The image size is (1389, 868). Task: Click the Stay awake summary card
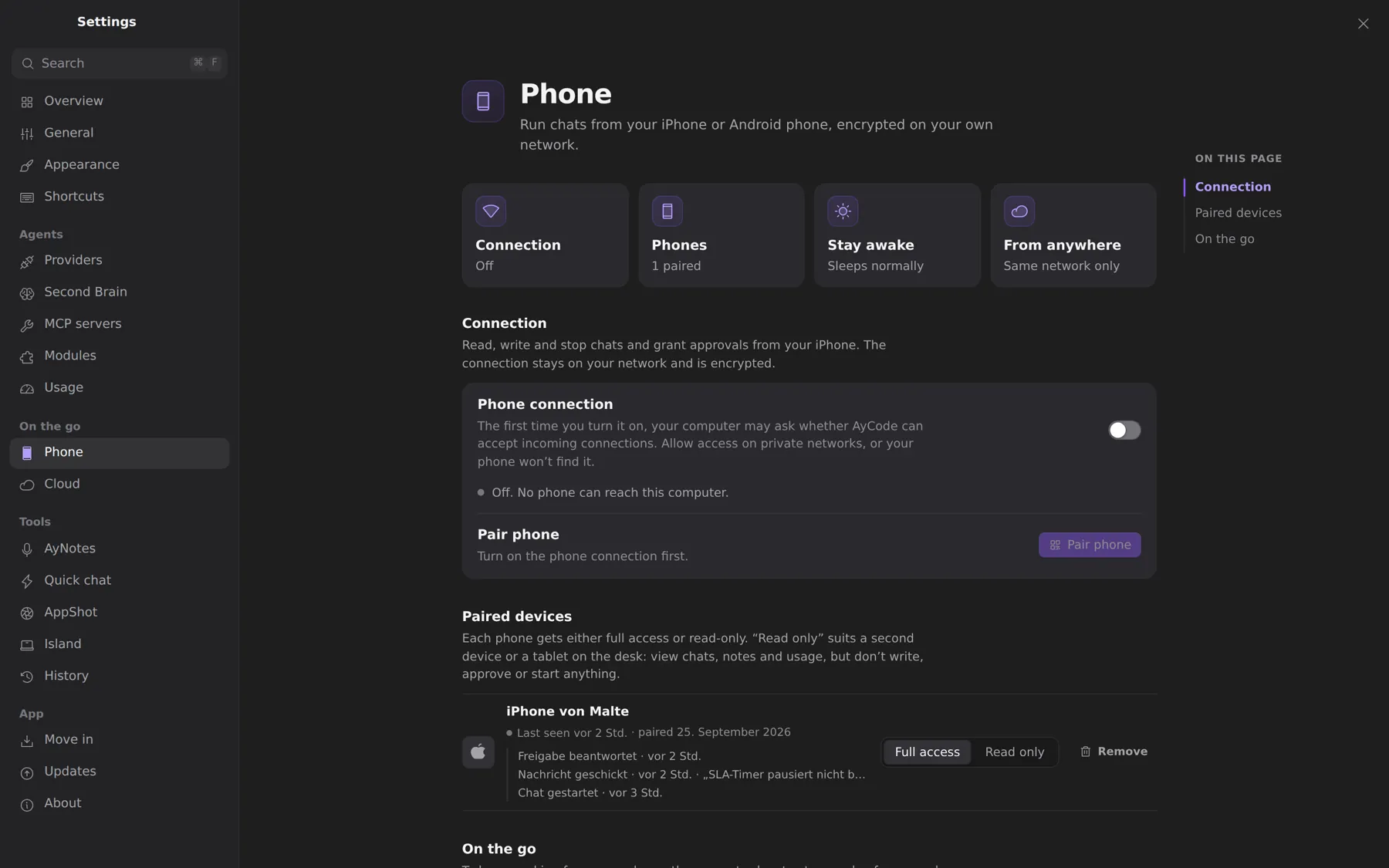pyautogui.click(x=897, y=235)
